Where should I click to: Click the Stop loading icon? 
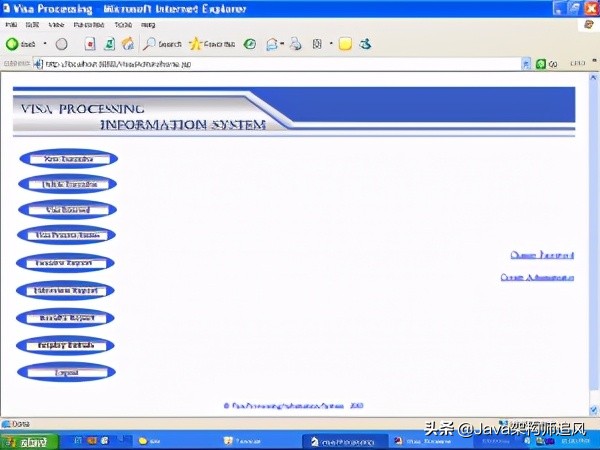point(89,44)
